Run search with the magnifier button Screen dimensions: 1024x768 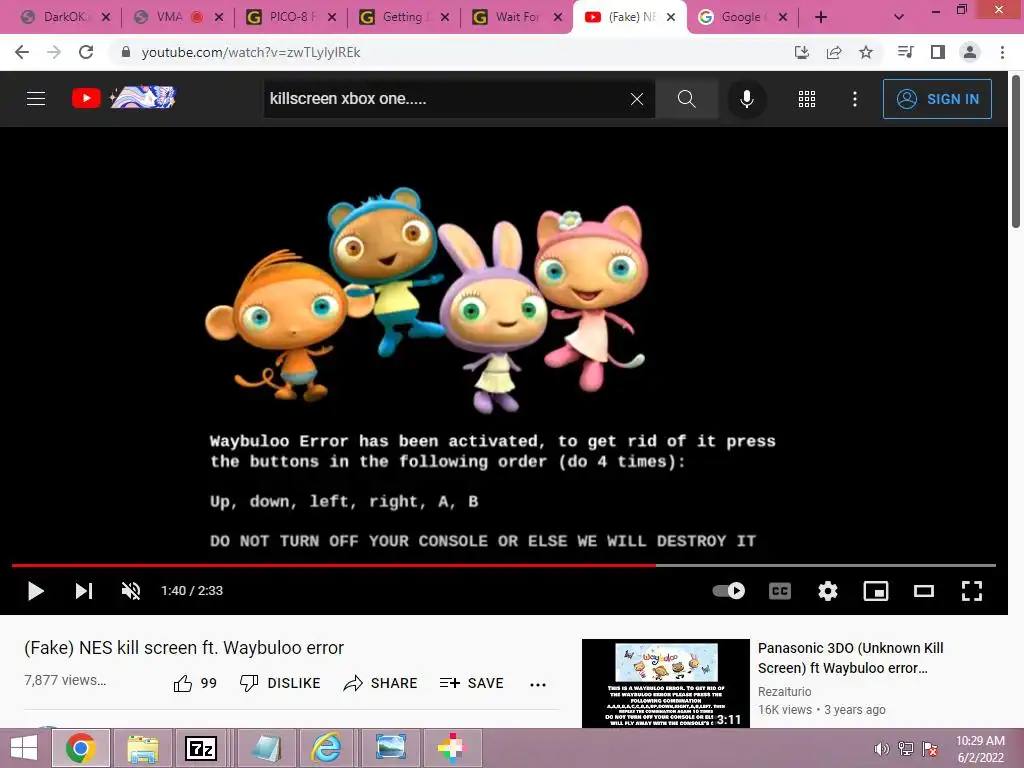point(686,99)
